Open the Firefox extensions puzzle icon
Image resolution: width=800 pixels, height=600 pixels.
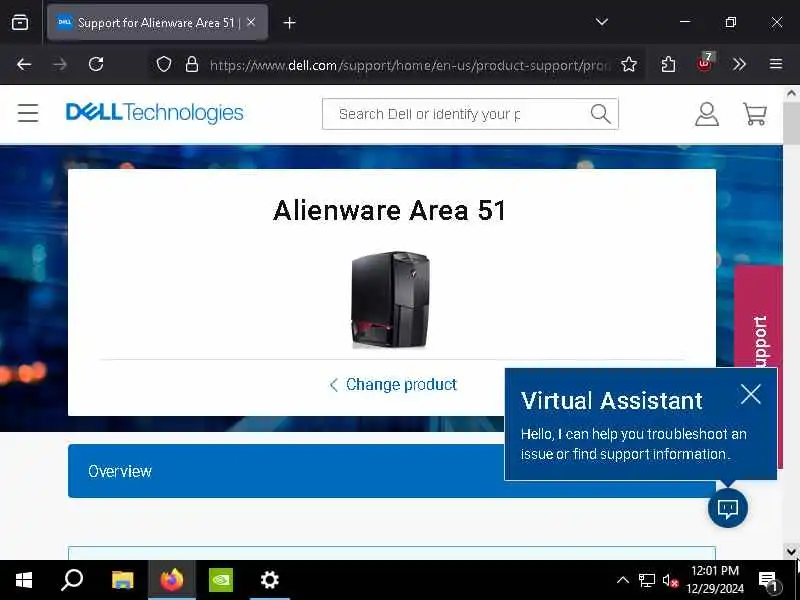pos(668,64)
